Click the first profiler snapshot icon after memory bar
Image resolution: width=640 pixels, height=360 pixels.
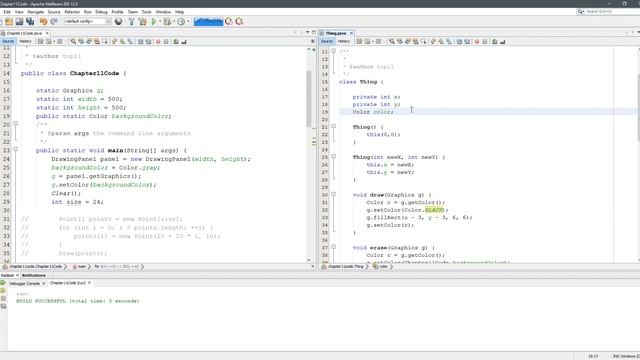coord(229,22)
